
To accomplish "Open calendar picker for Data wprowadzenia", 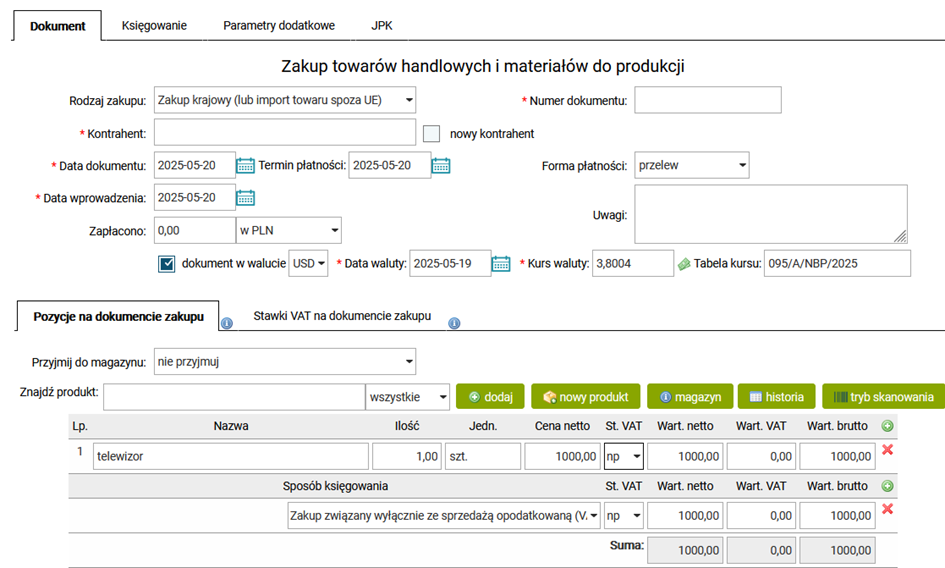I will [245, 198].
